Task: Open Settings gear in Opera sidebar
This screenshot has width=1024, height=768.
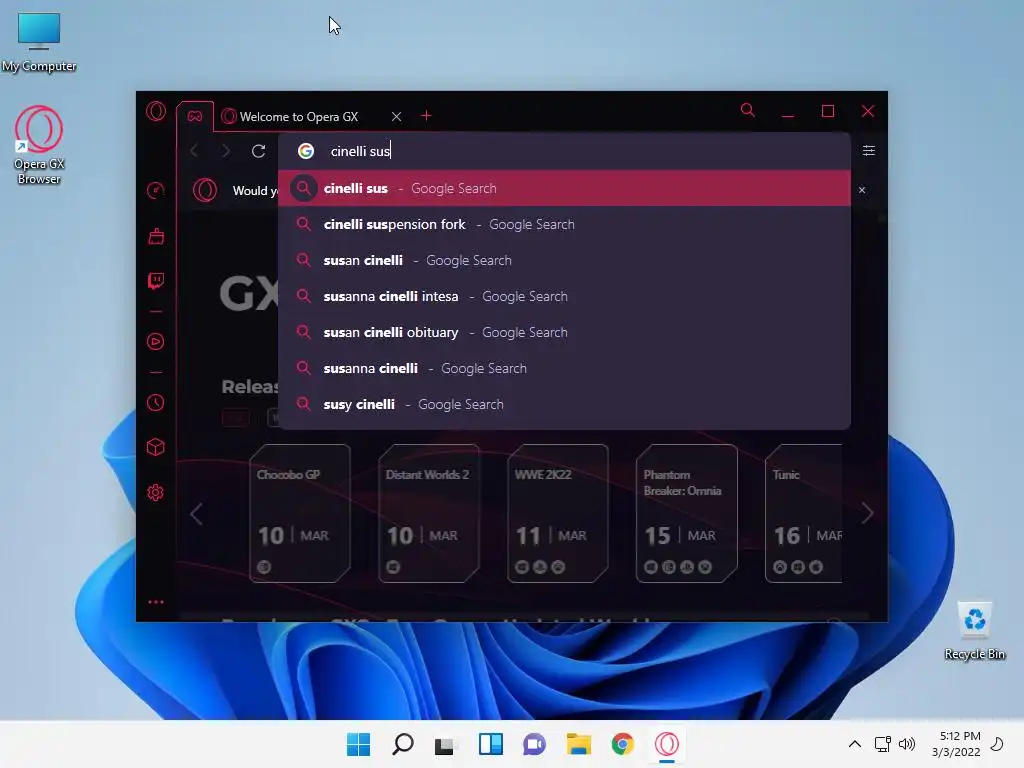Action: (155, 492)
